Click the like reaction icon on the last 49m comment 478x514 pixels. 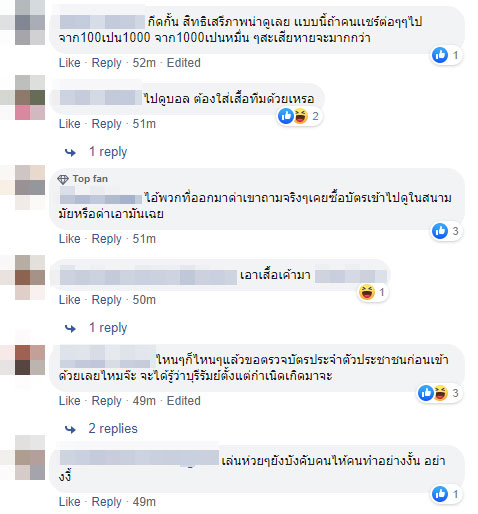440,494
